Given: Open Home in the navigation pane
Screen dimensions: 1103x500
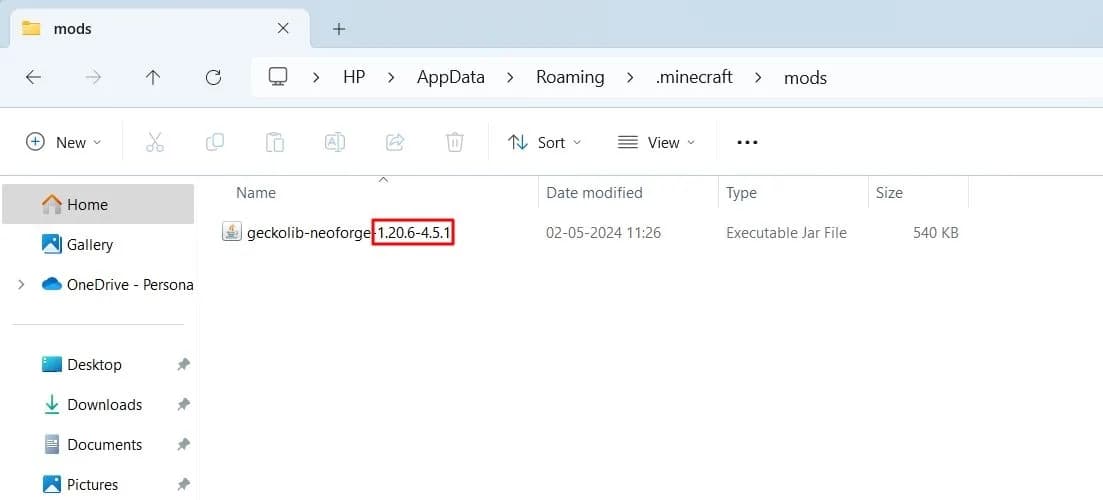Looking at the screenshot, I should 98,204.
